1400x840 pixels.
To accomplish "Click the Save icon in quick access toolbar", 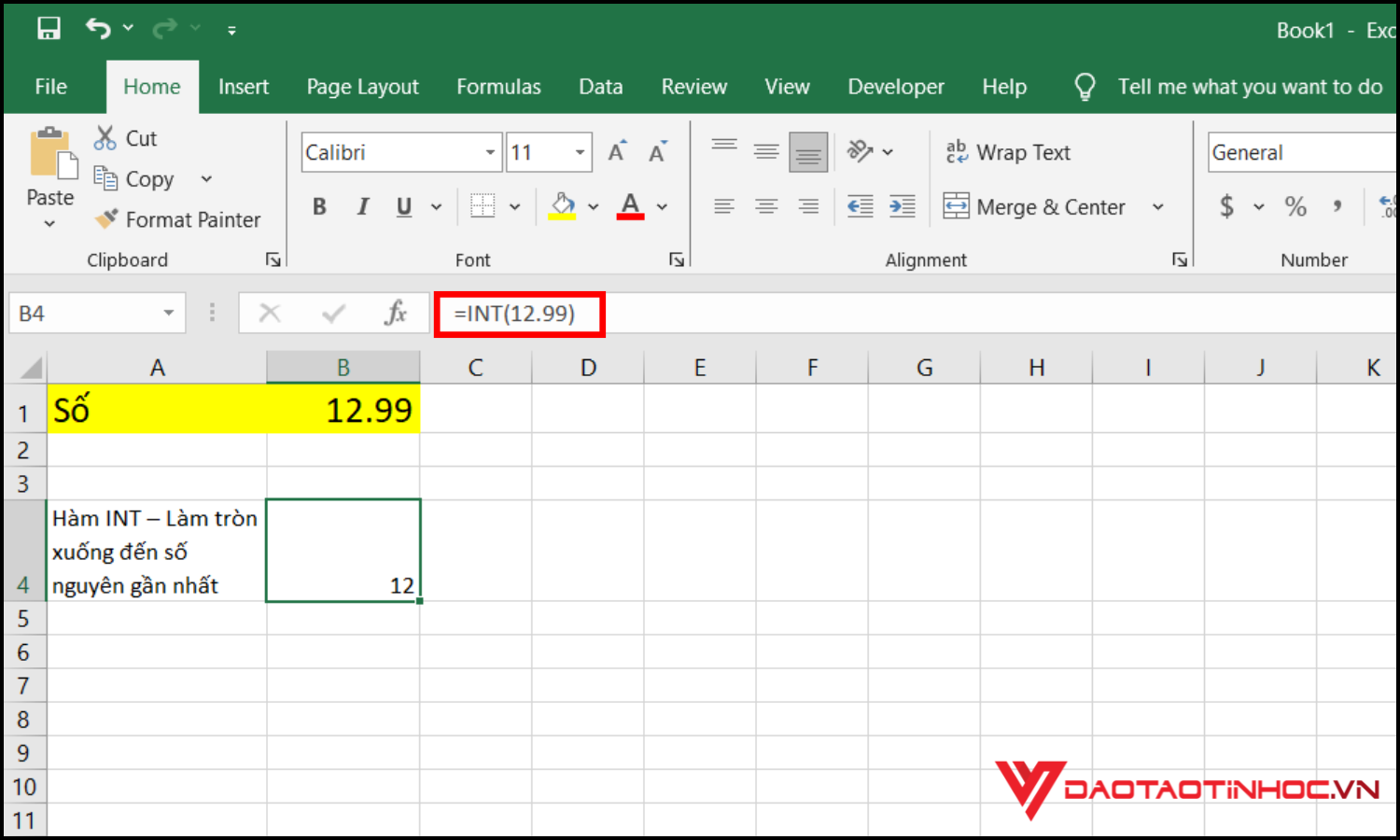I will click(49, 29).
